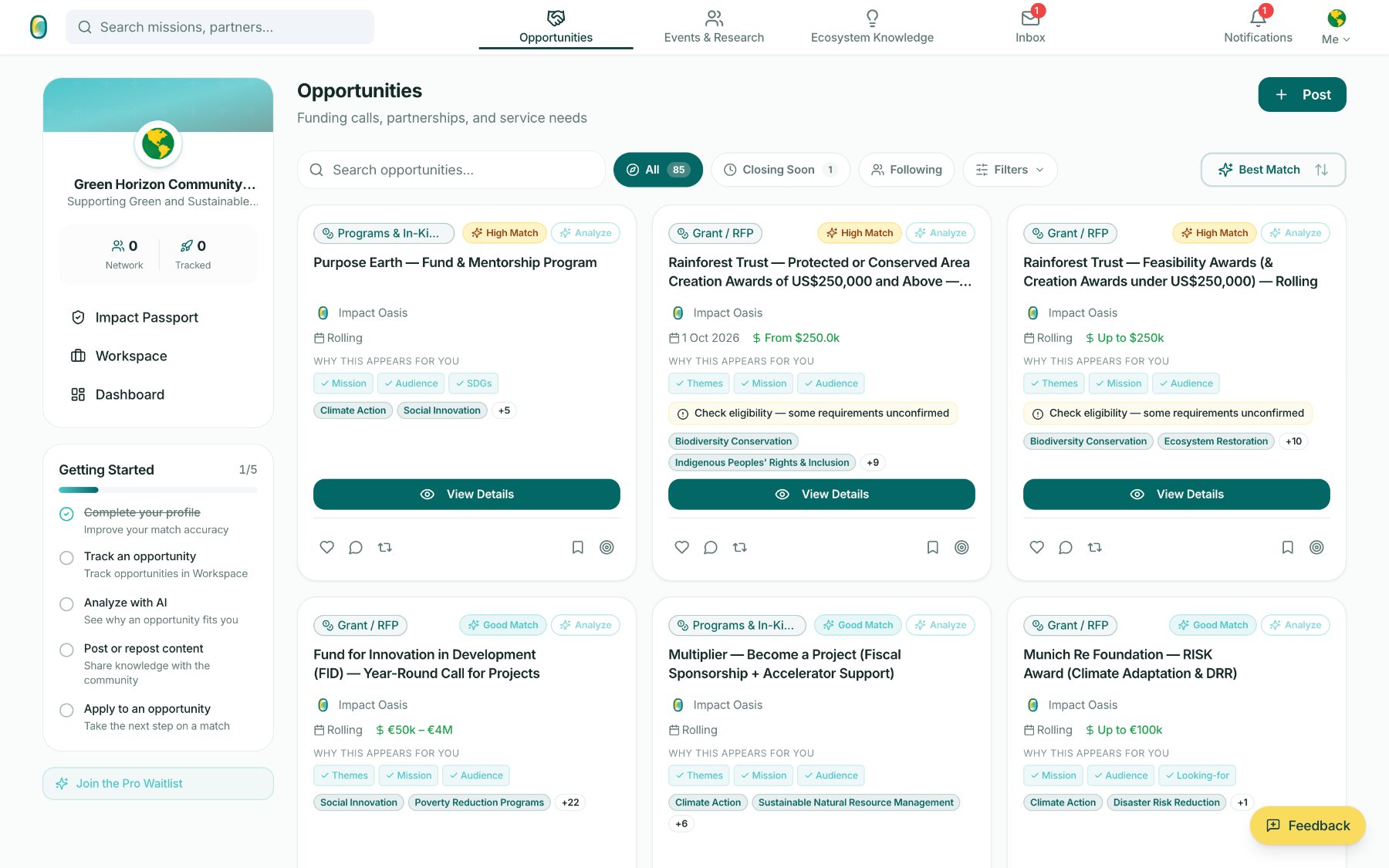Repost Rainforest Trust Feasibility Awards card
The image size is (1389, 868).
click(x=1095, y=547)
